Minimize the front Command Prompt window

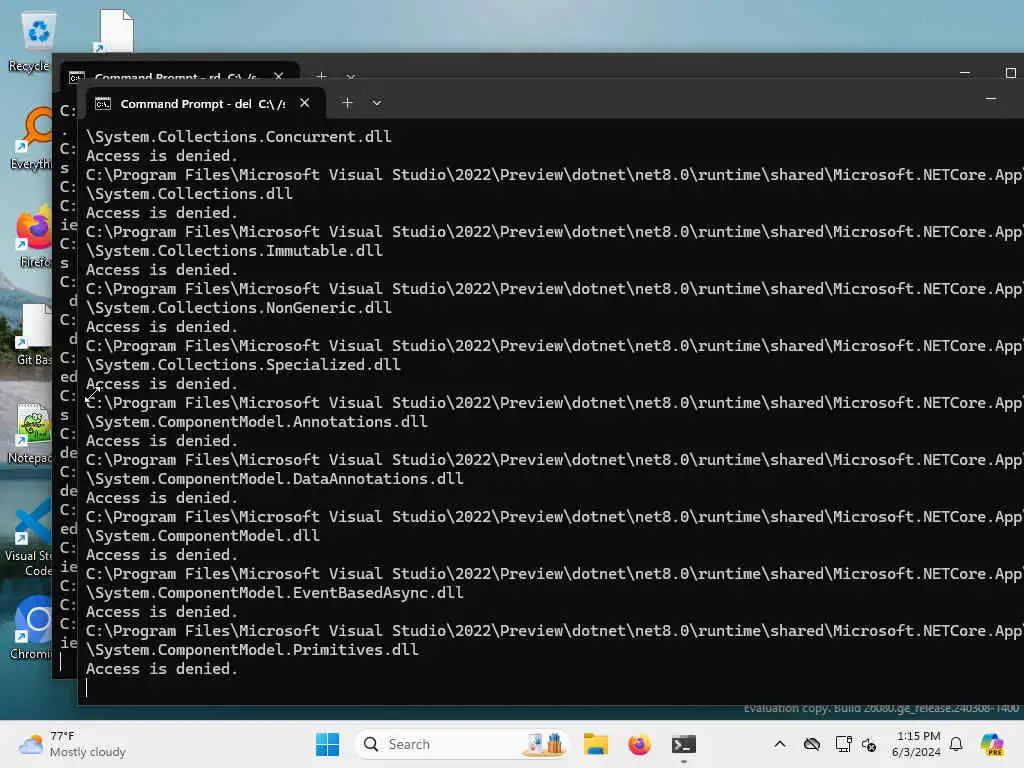(991, 99)
